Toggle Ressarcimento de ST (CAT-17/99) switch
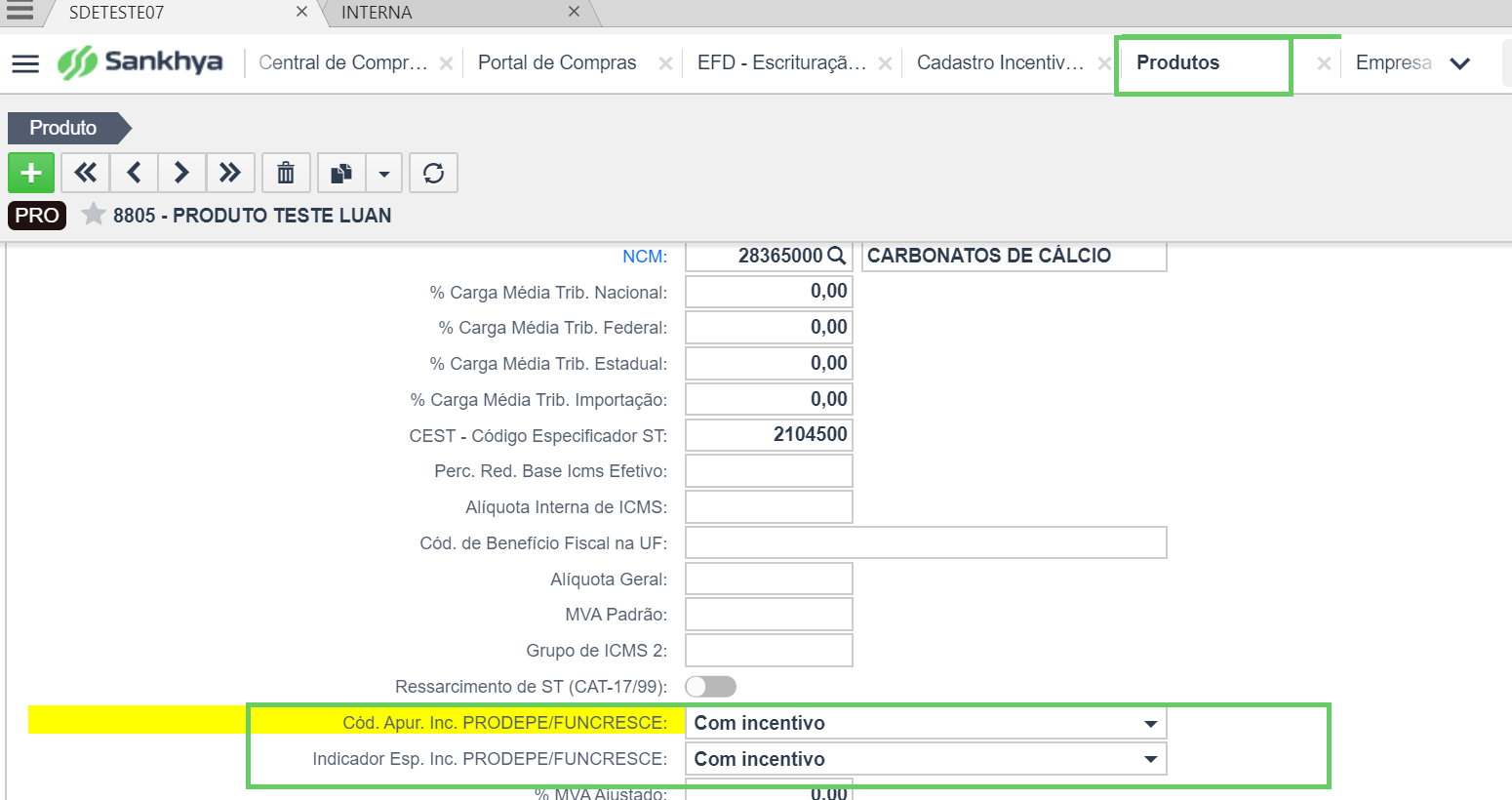1512x800 pixels. pos(710,687)
